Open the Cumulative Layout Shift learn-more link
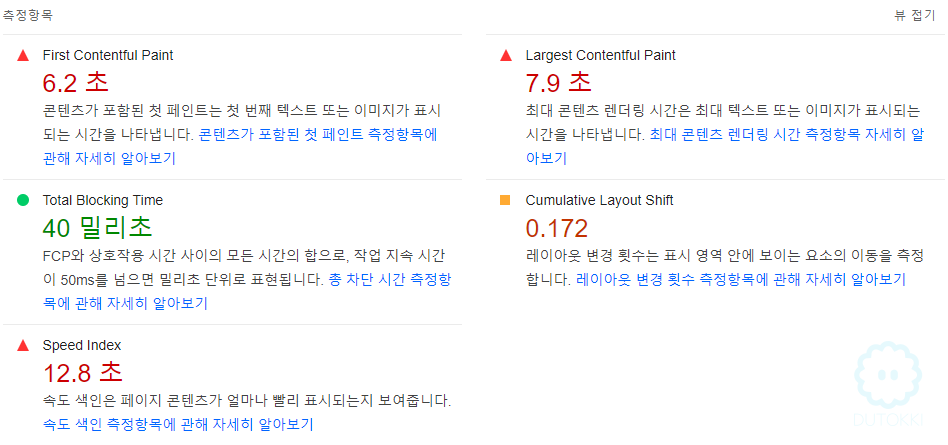948x445 pixels. click(x=741, y=280)
